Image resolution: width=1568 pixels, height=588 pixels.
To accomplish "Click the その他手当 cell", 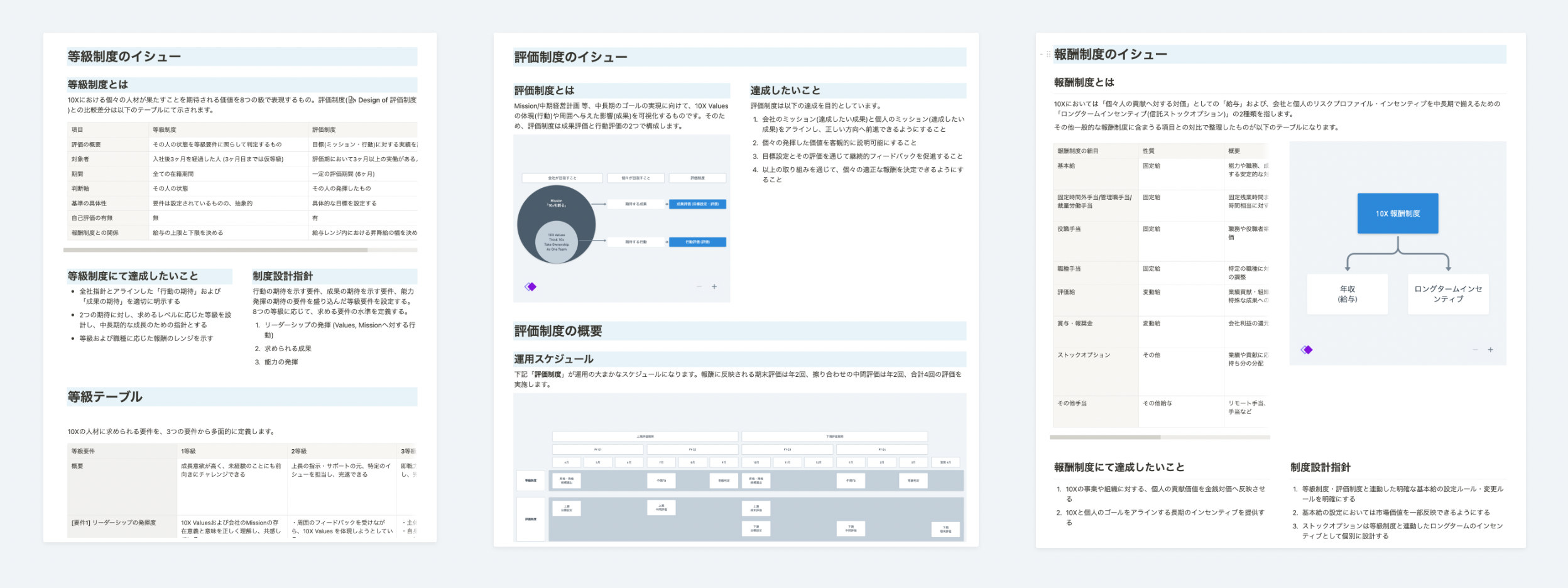I will [x=1096, y=411].
